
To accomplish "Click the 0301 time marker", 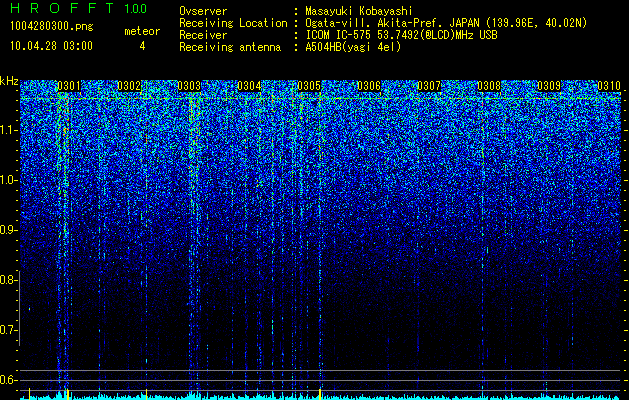I will tap(69, 86).
